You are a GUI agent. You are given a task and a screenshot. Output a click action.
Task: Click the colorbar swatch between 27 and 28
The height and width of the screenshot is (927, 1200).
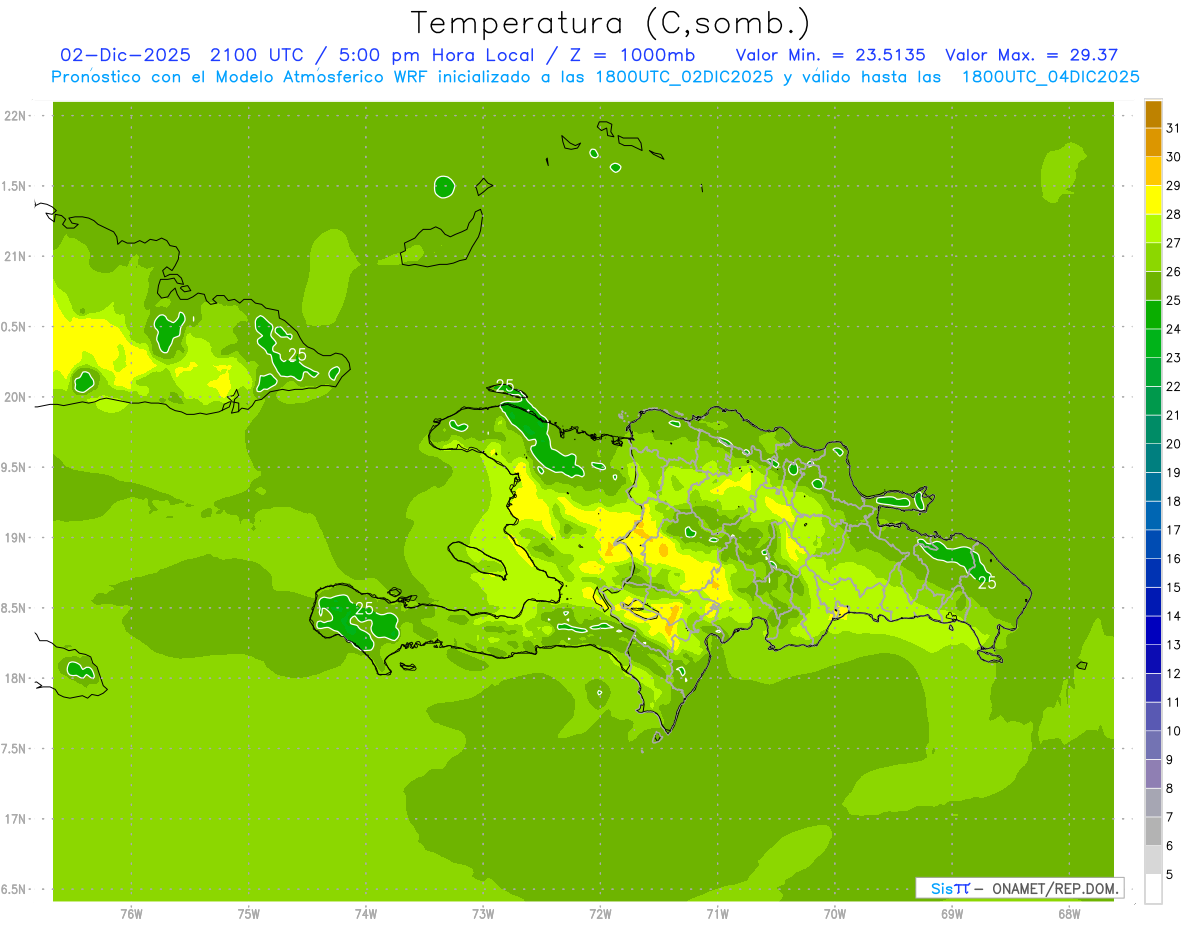pyautogui.click(x=1153, y=229)
